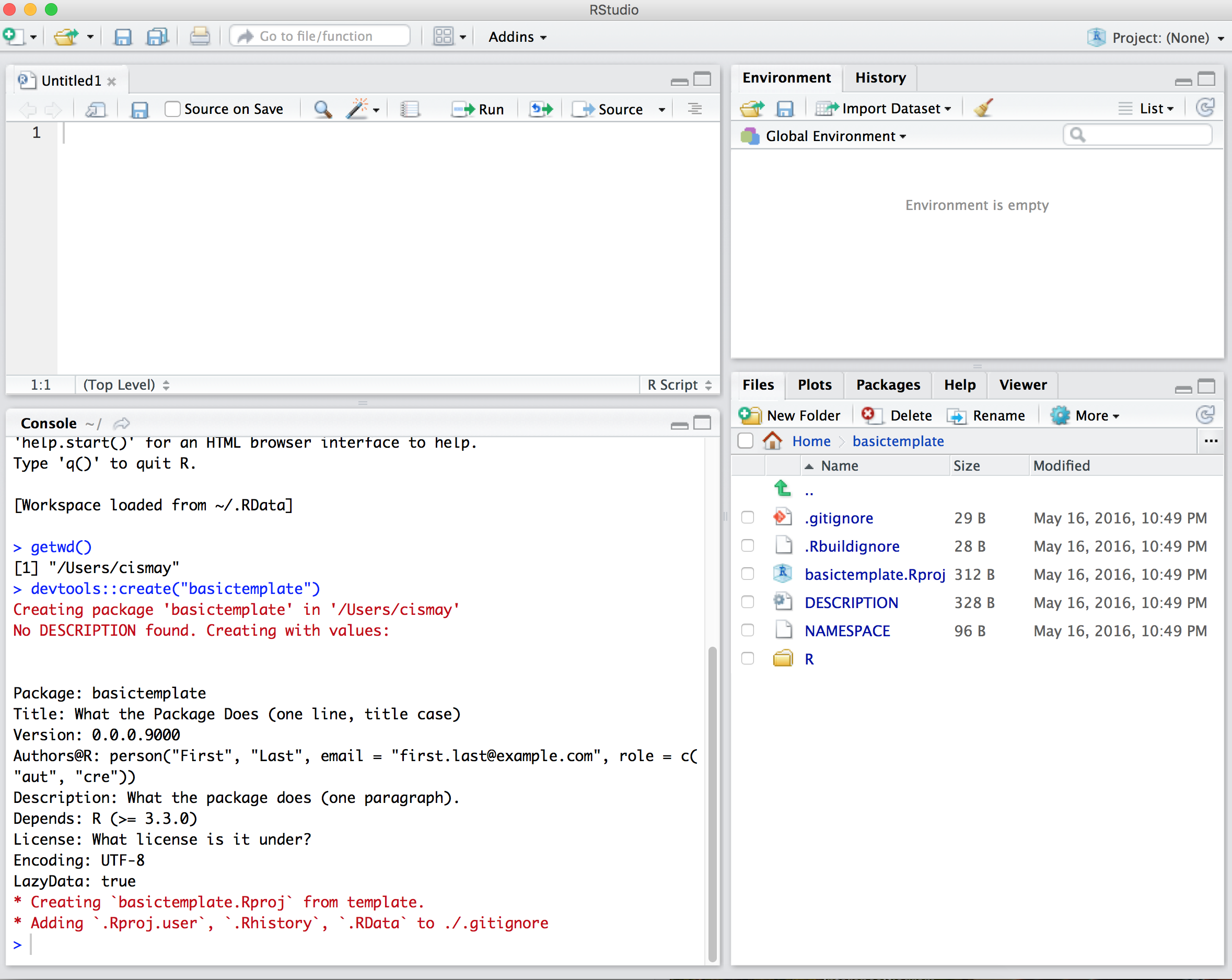The width and height of the screenshot is (1232, 980).
Task: Click the print document icon
Action: [x=200, y=37]
